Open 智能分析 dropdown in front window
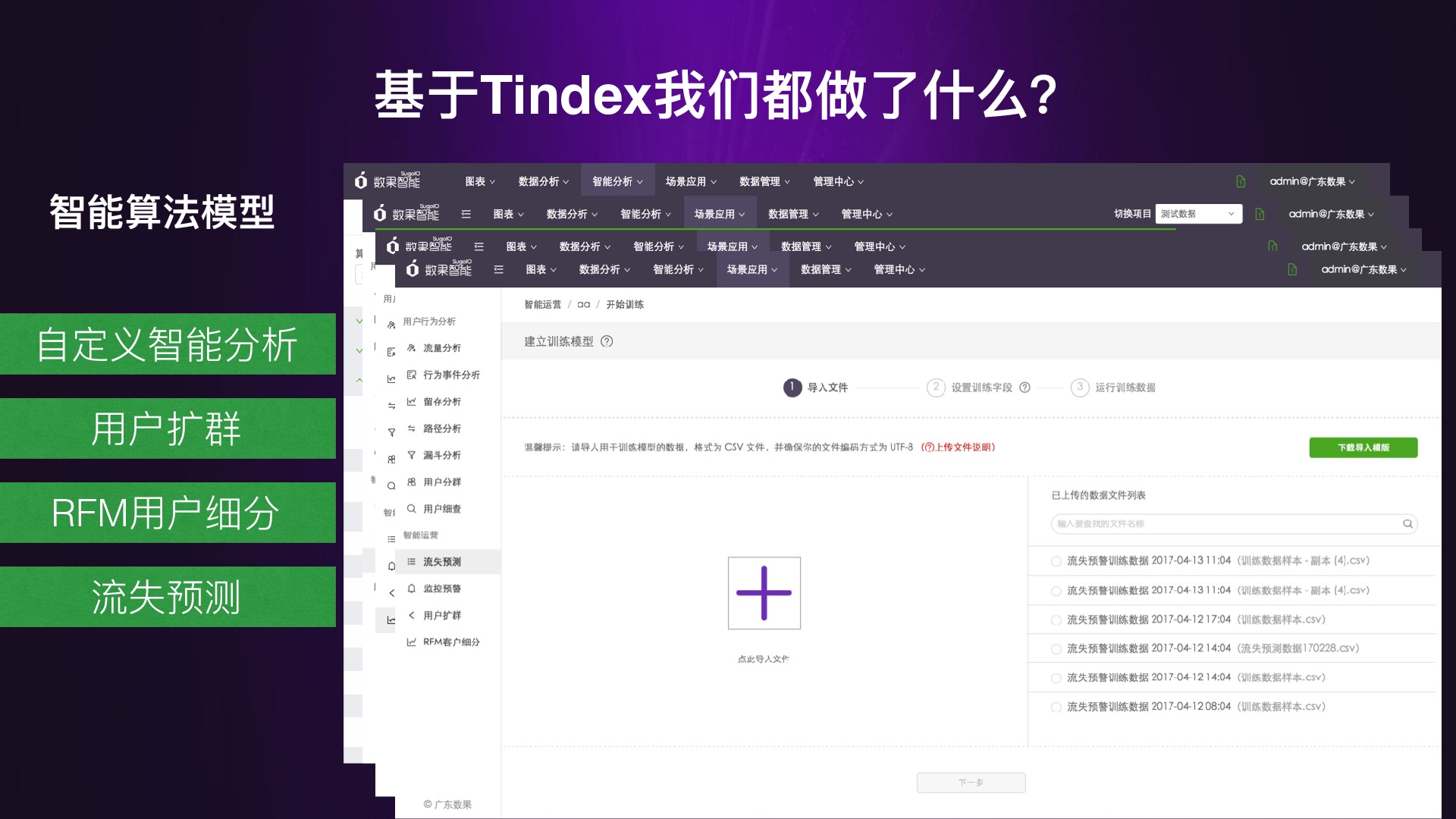This screenshot has height=819, width=1456. tap(678, 269)
